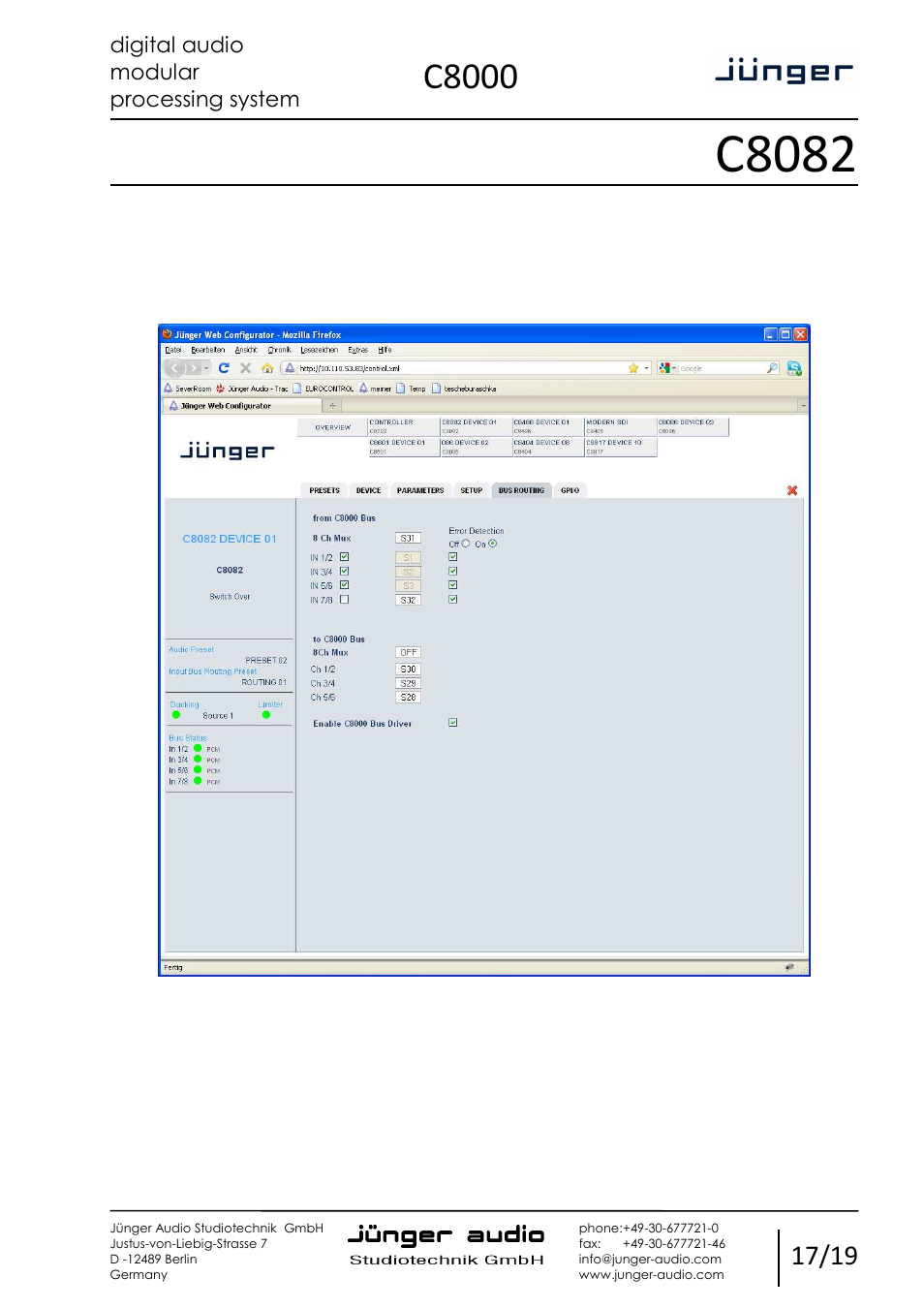Viewport: 924px width, 1309px height.
Task: Open the IN 7/8 S32 source dropdown
Action: 408,601
